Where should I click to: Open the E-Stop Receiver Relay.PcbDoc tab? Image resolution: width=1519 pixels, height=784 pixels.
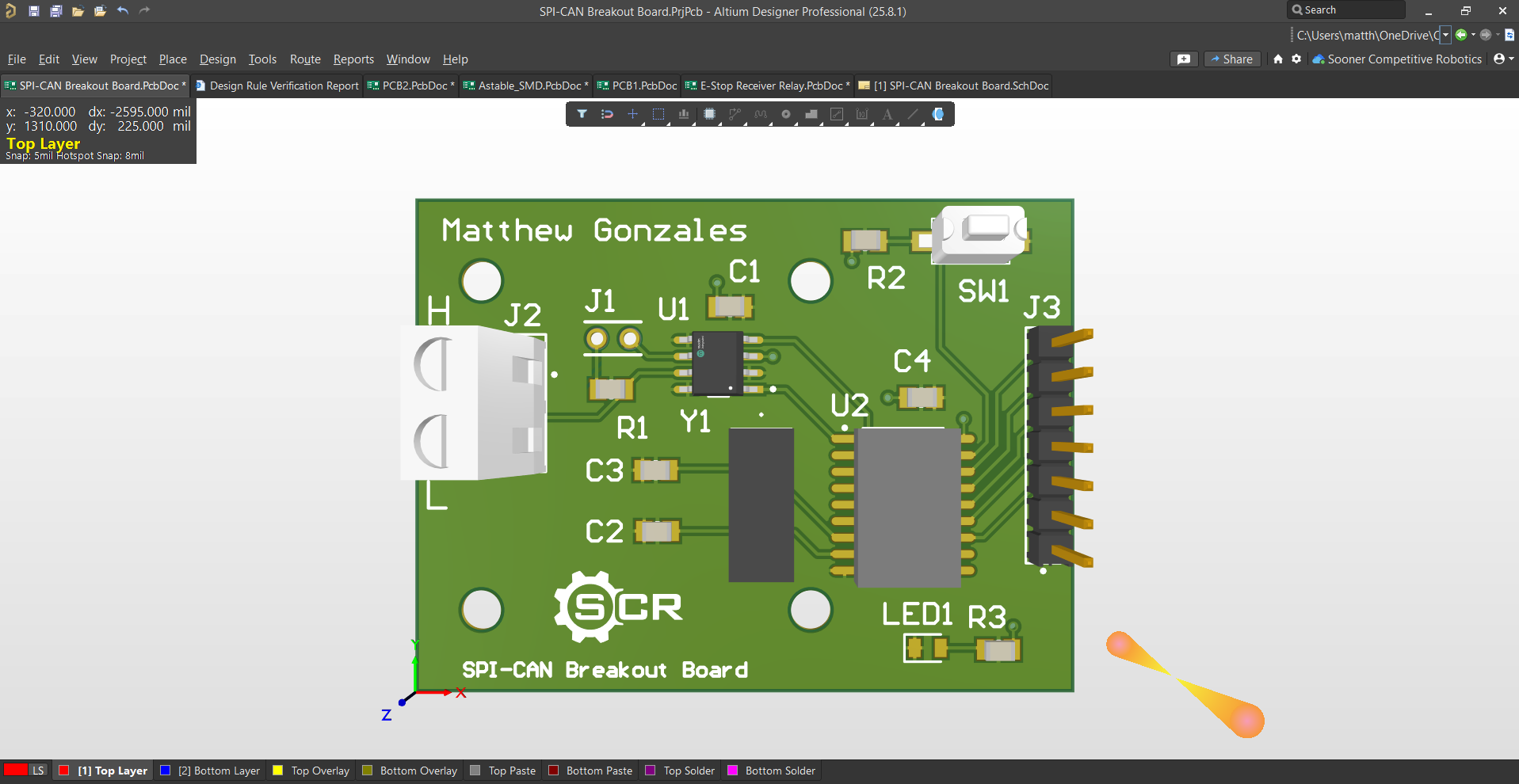coord(768,86)
